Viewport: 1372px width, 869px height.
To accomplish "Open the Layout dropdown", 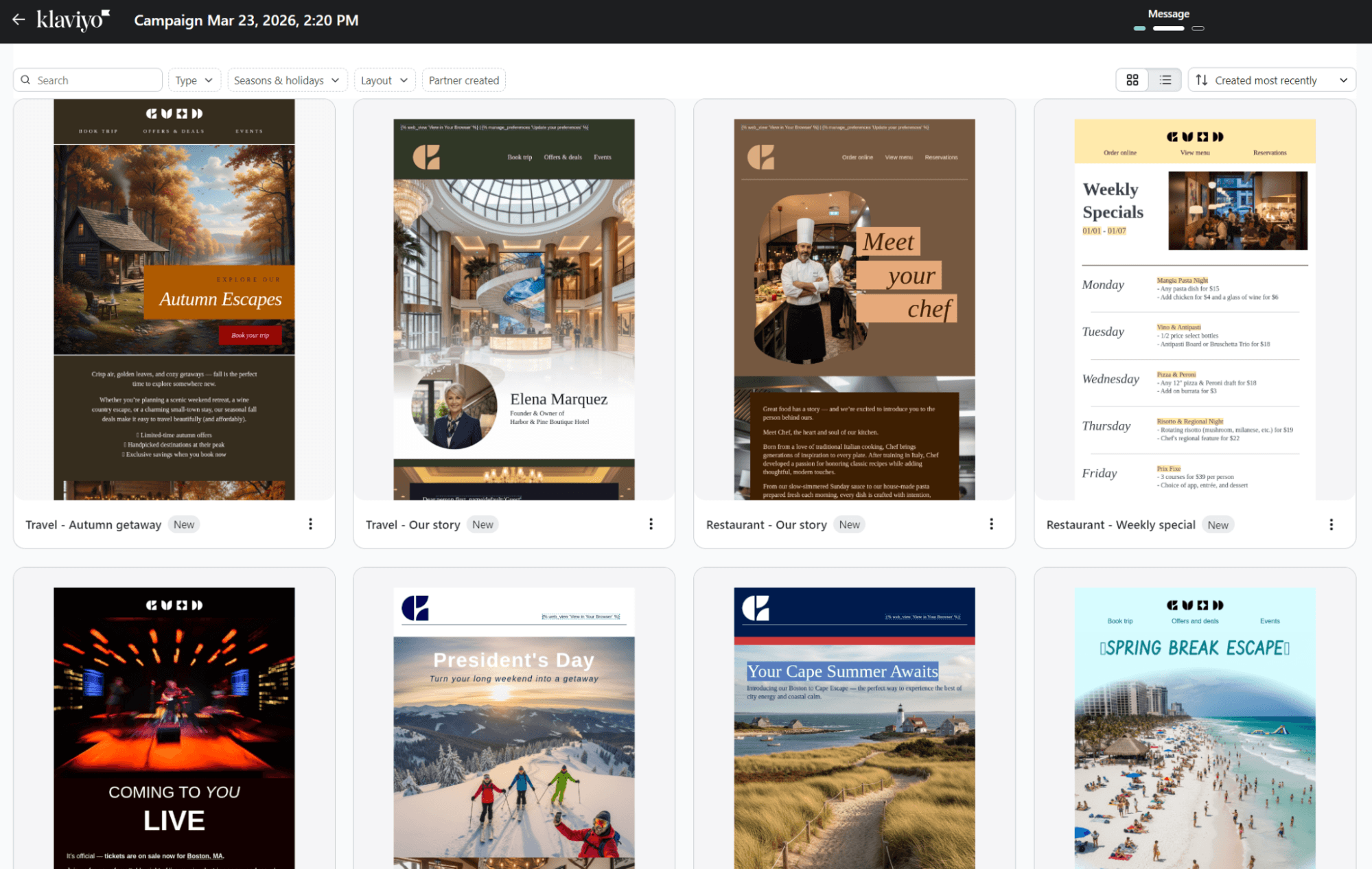I will click(x=384, y=80).
